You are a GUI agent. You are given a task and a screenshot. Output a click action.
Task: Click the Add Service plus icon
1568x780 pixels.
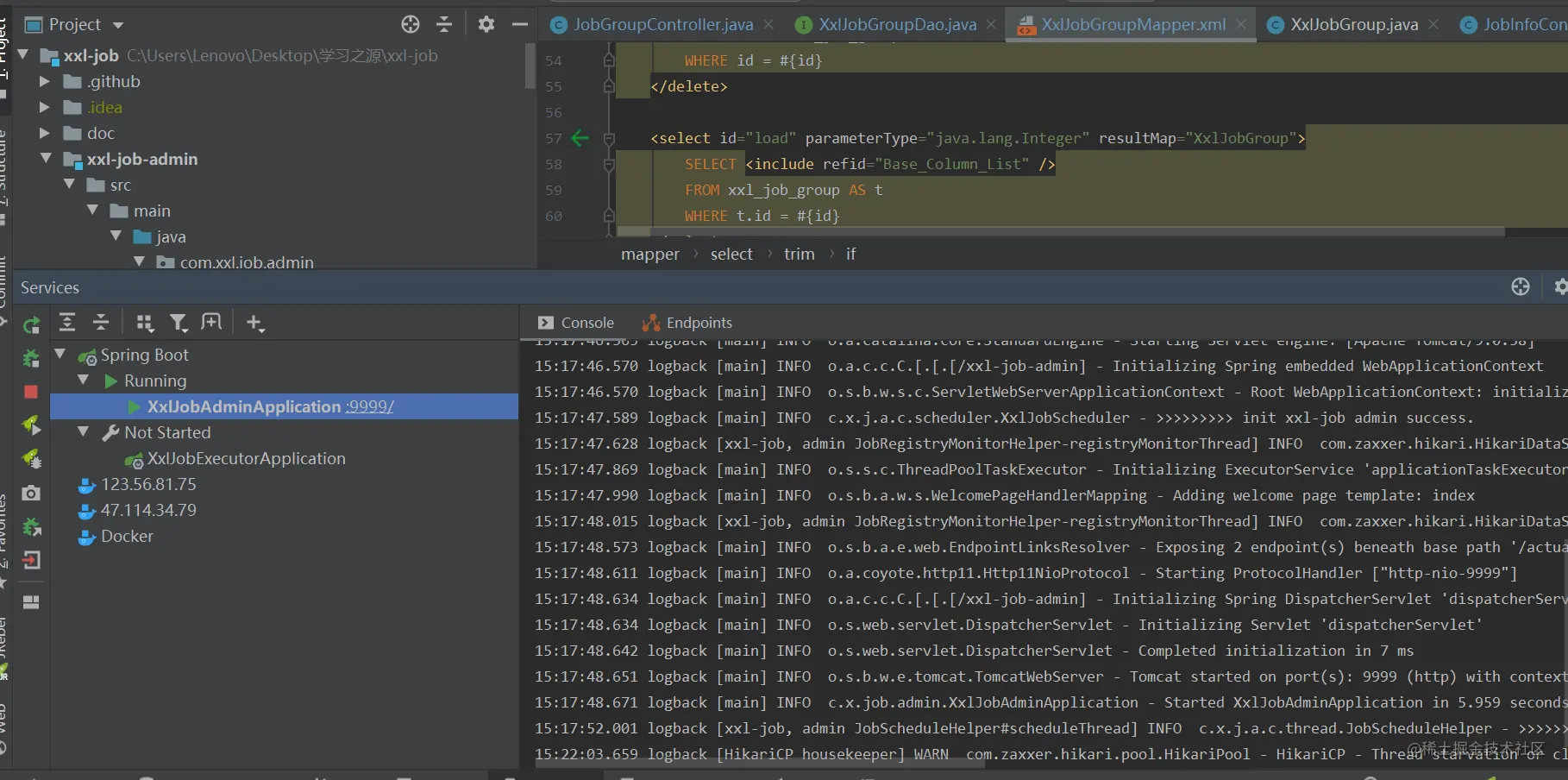click(254, 323)
